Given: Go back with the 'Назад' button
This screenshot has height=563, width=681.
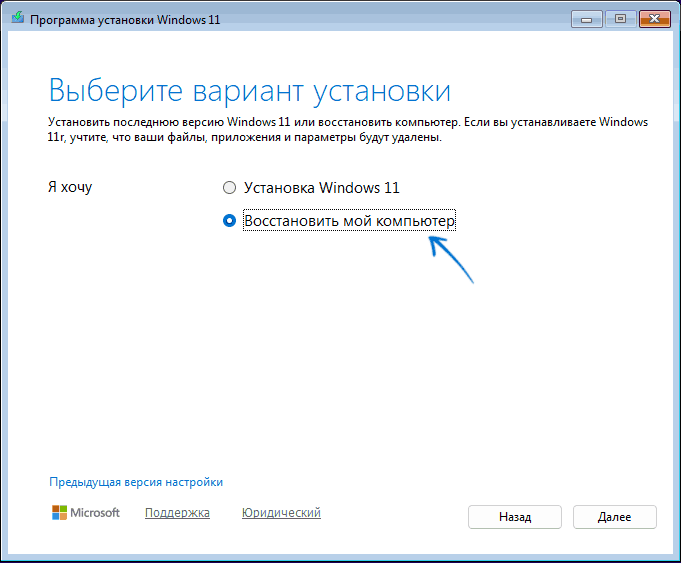Looking at the screenshot, I should point(515,517).
